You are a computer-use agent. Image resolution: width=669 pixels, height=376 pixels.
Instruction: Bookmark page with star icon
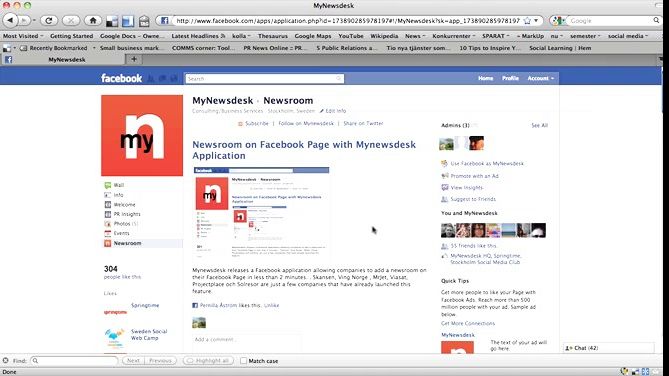coord(527,20)
